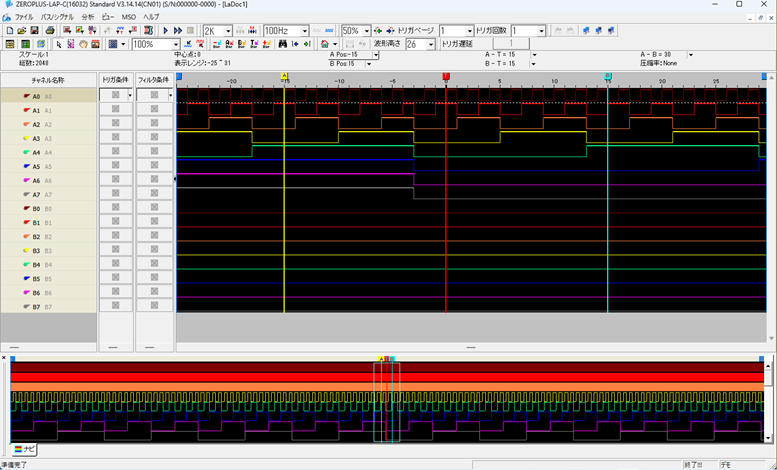
Task: Toggle trigger condition for channel A1
Action: pyautogui.click(x=115, y=109)
